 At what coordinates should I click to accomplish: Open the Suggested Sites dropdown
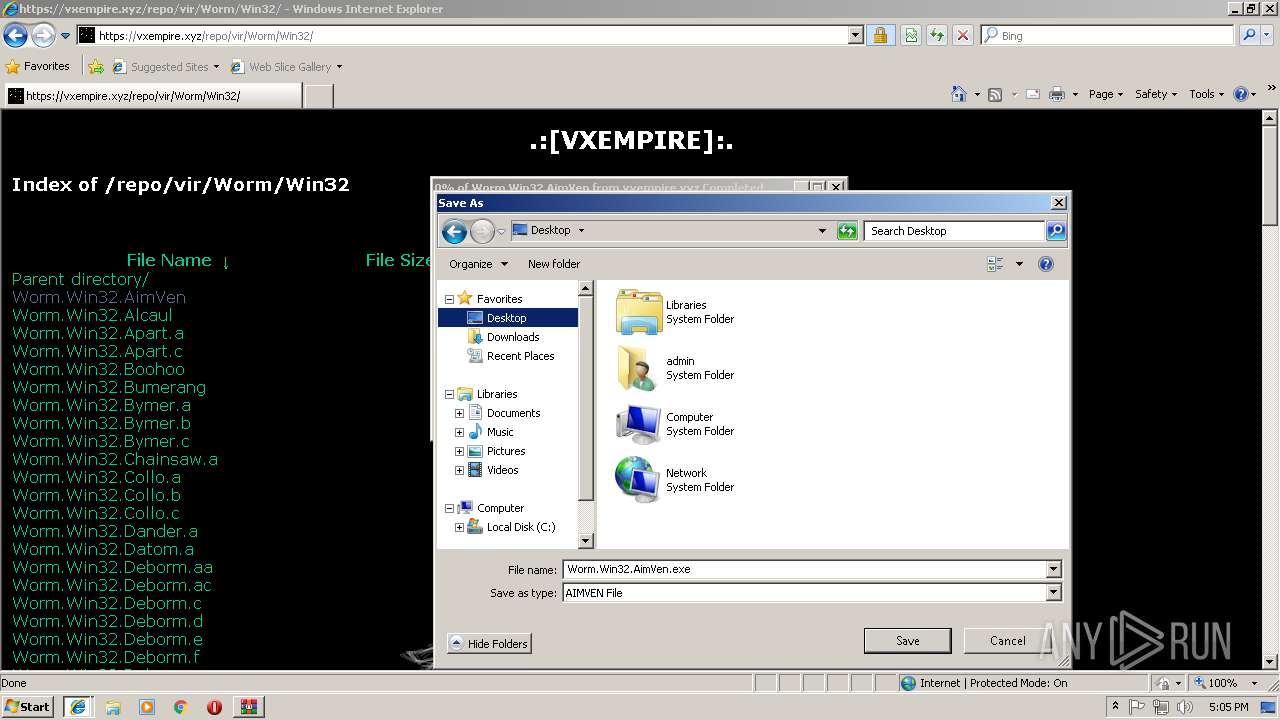tap(216, 67)
